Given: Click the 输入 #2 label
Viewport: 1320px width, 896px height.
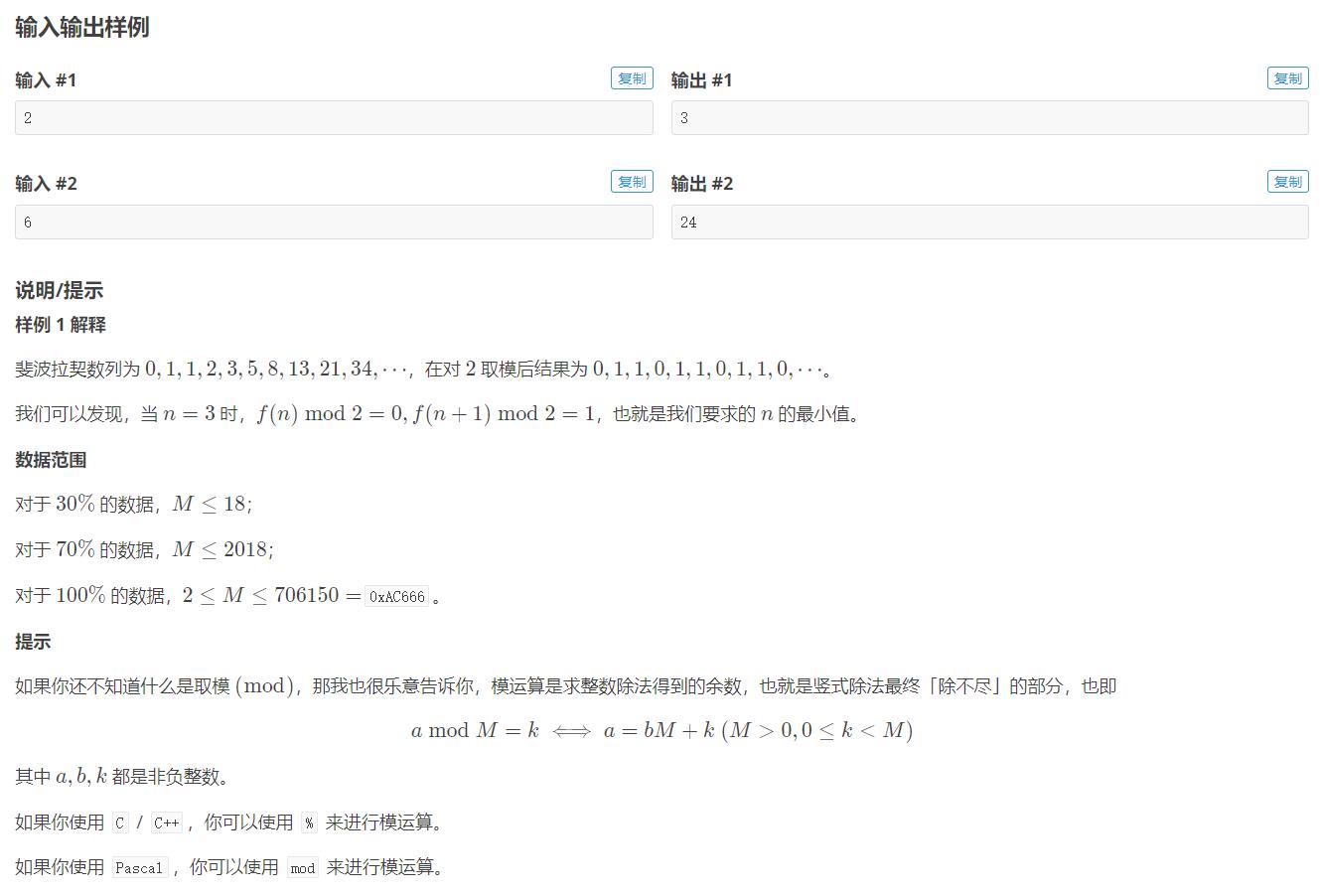Looking at the screenshot, I should [x=46, y=183].
